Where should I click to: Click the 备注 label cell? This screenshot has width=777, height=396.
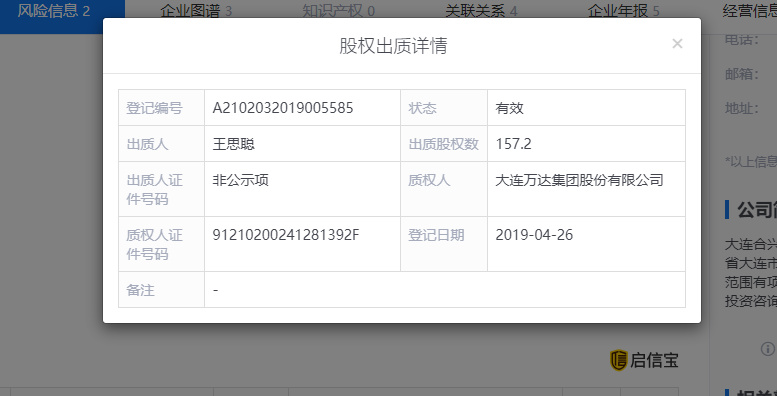tap(162, 290)
